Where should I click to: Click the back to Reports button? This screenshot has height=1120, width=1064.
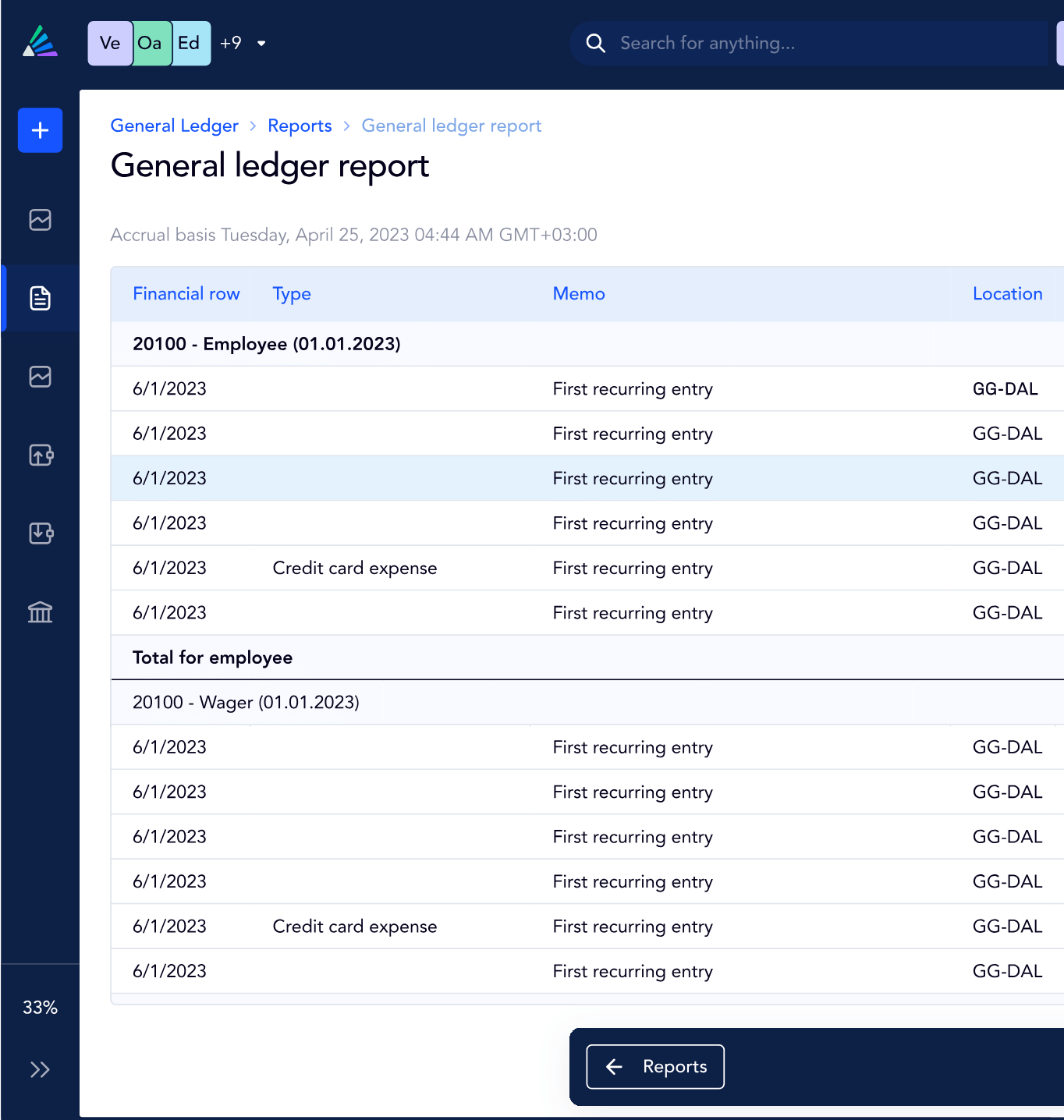(655, 1066)
